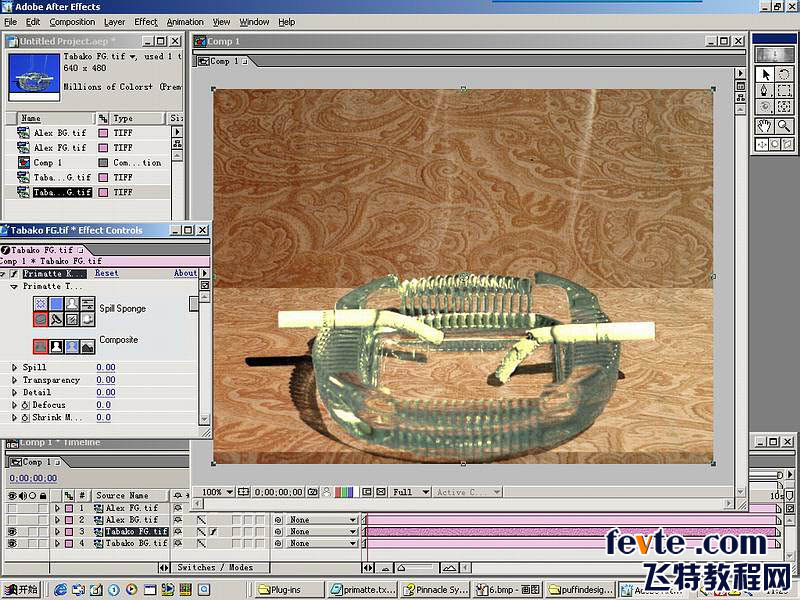The width and height of the screenshot is (800, 600).
Task: Select the arrow Selection tool
Action: click(x=765, y=75)
